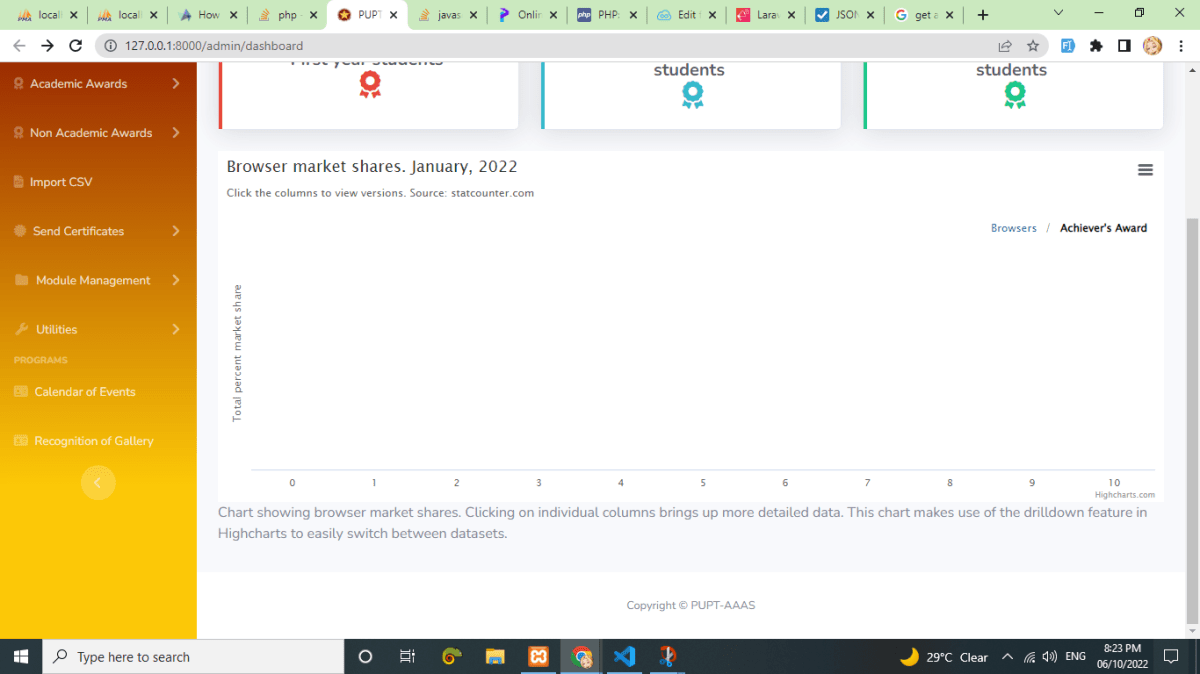
Task: Open the weather widget showing 29°C Clear
Action: [x=944, y=657]
